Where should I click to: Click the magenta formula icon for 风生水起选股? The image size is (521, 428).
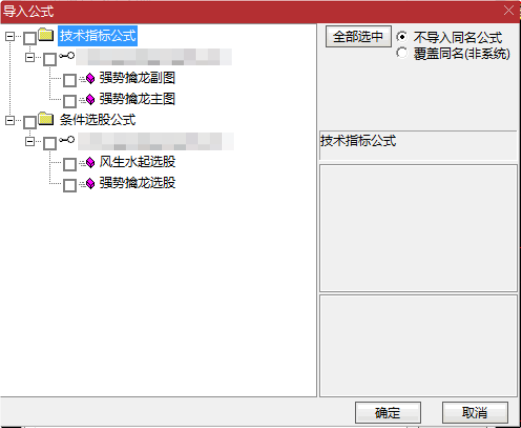point(90,162)
